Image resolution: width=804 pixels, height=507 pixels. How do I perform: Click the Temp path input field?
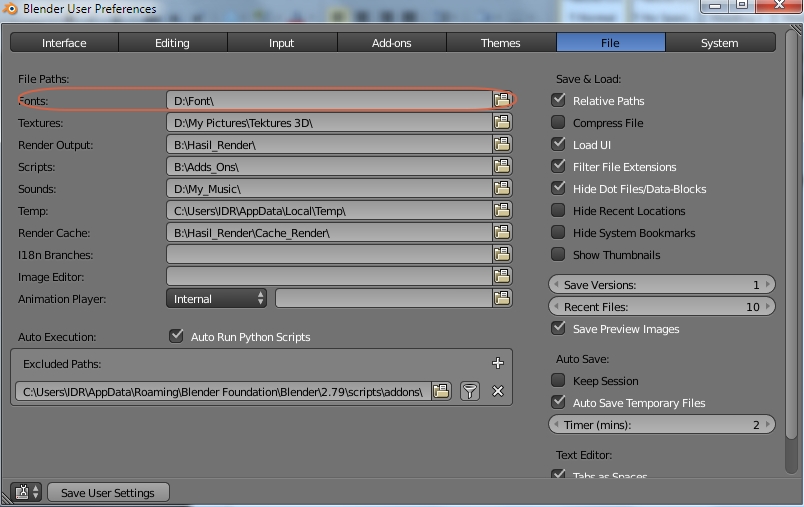tap(329, 210)
